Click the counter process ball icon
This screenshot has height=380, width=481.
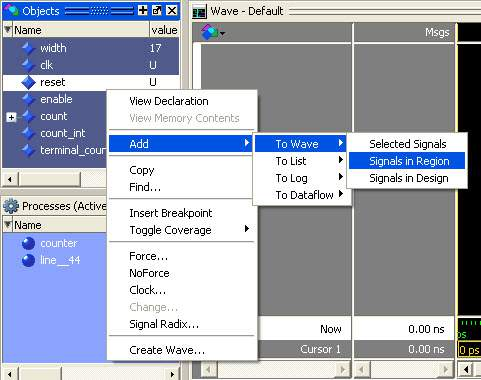(28, 243)
